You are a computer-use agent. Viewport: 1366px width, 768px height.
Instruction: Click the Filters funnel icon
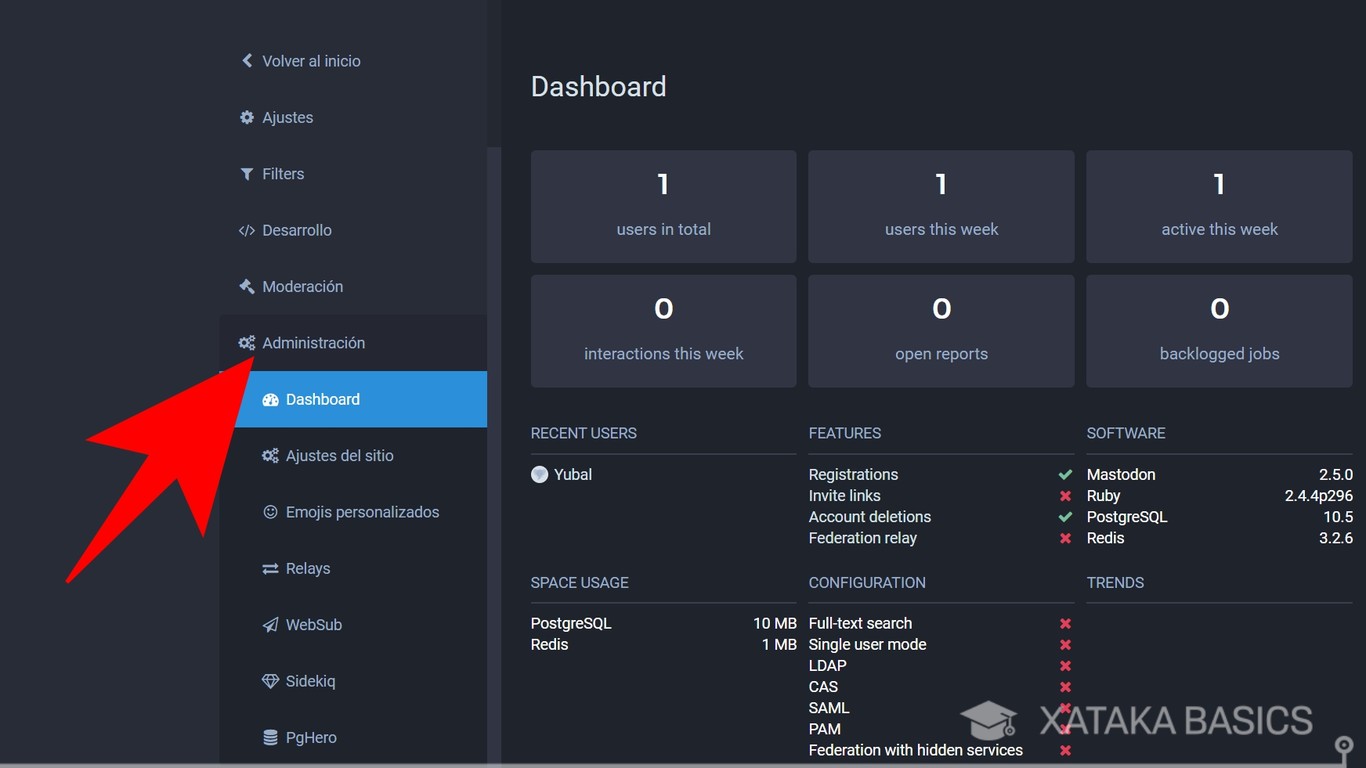[246, 173]
